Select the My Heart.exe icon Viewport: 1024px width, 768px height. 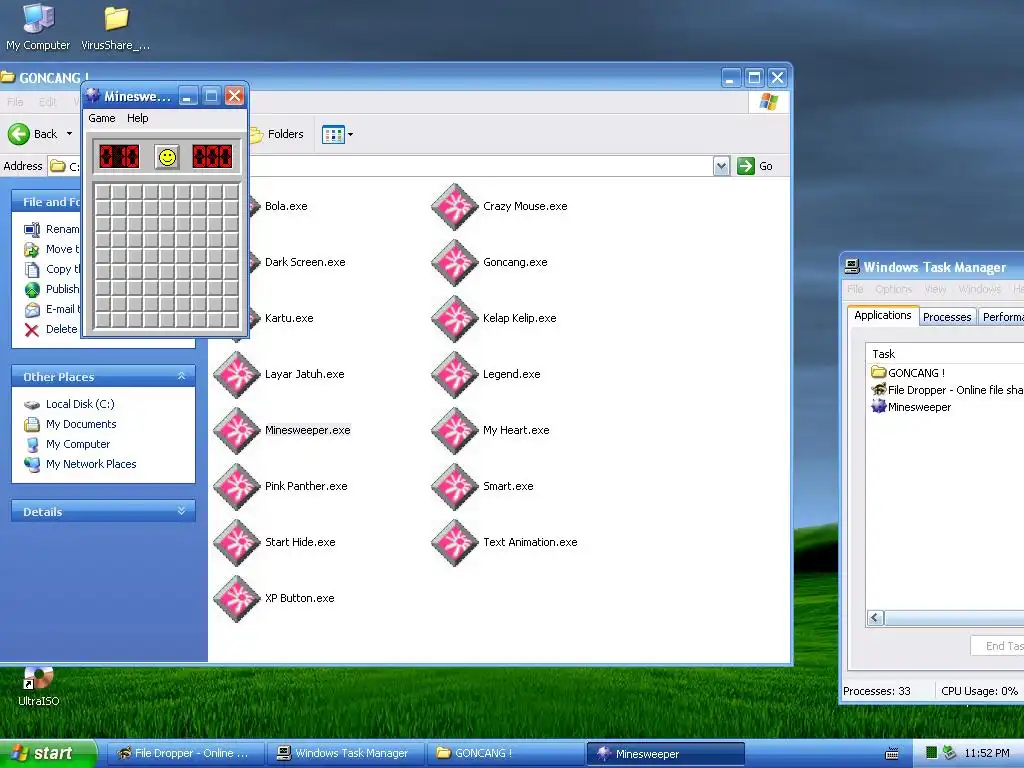point(455,430)
